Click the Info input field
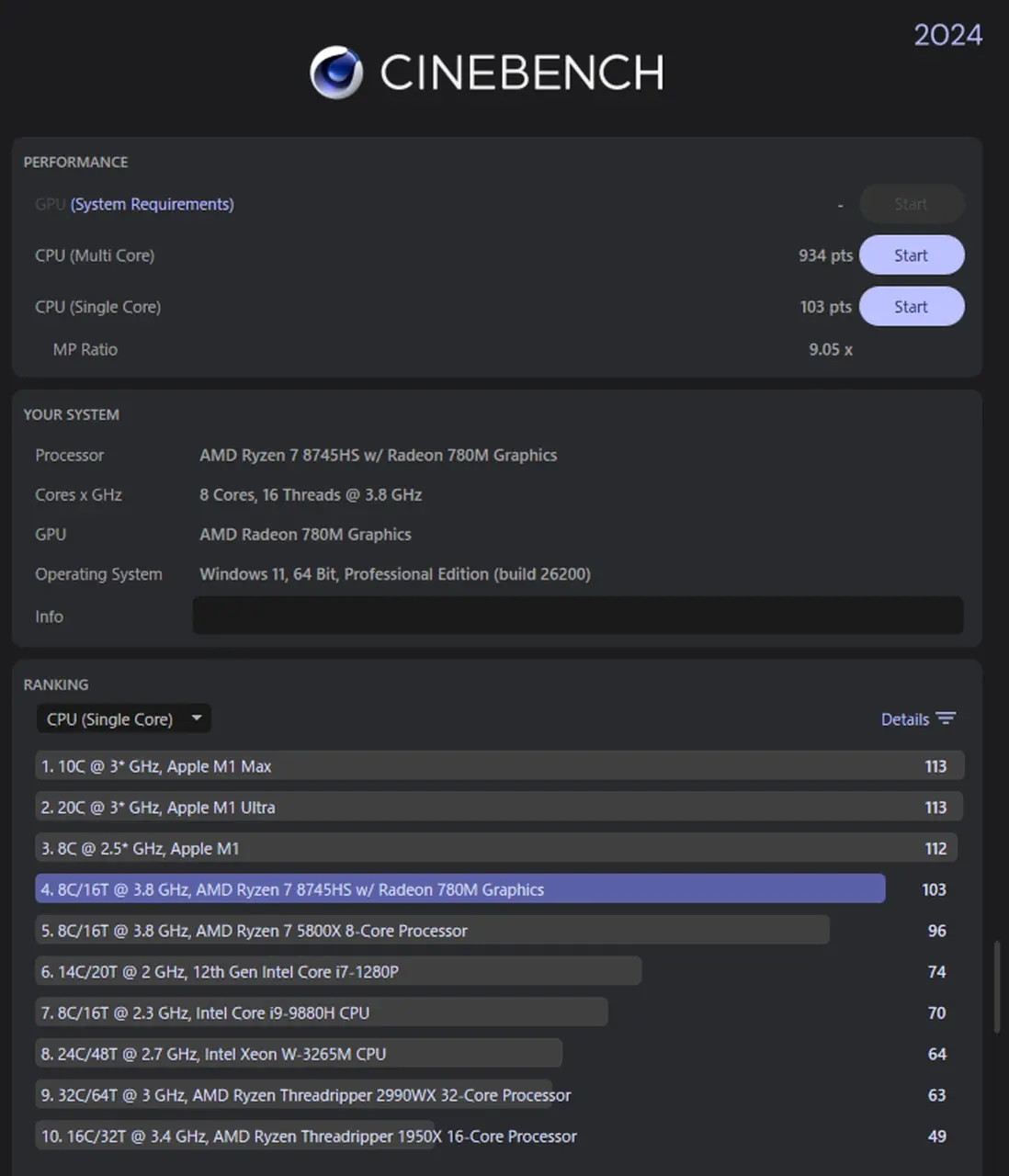Screen dimensions: 1009x1176 [577, 616]
